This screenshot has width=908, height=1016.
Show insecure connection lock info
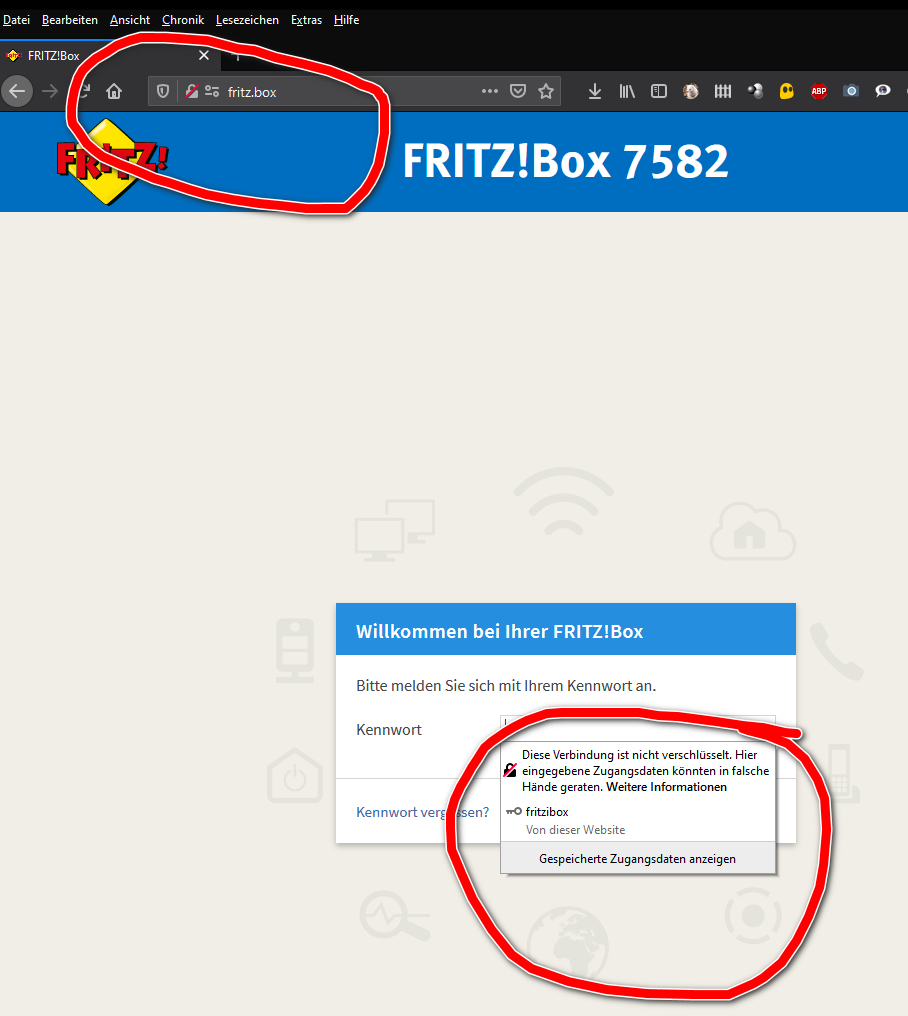click(x=192, y=91)
